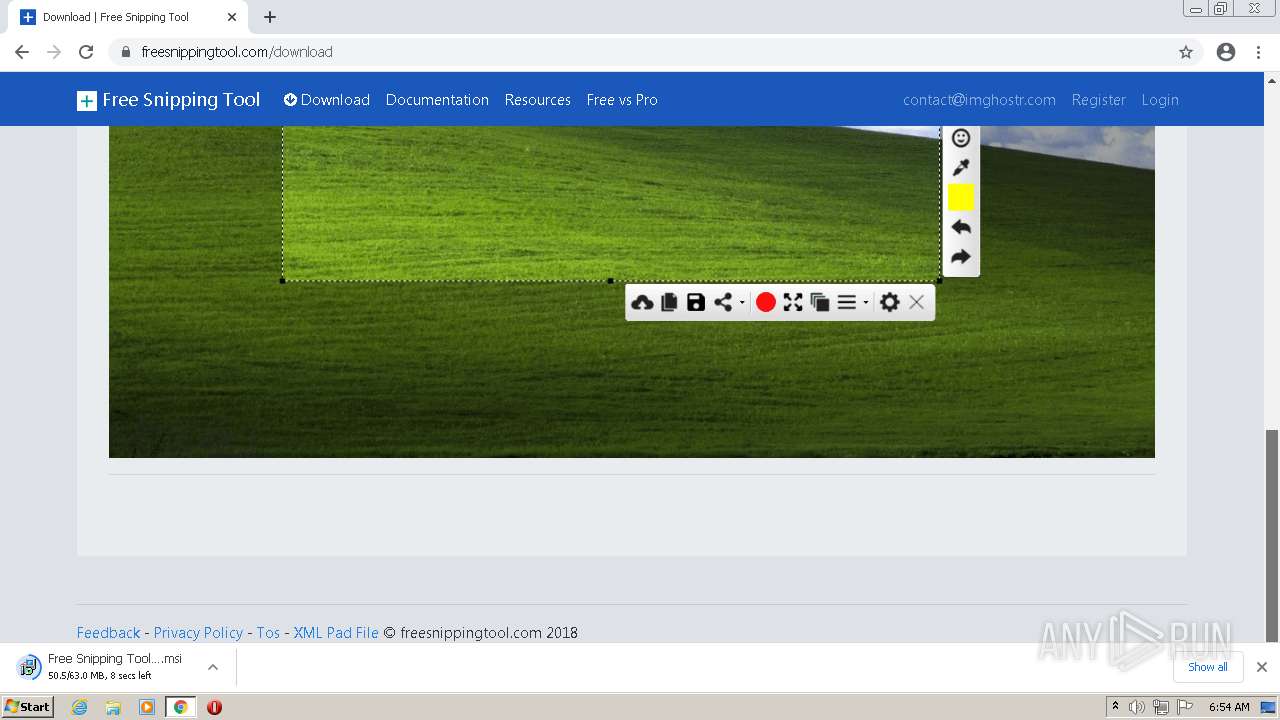Close the downloads bar
This screenshot has width=1280, height=720.
point(1262,667)
